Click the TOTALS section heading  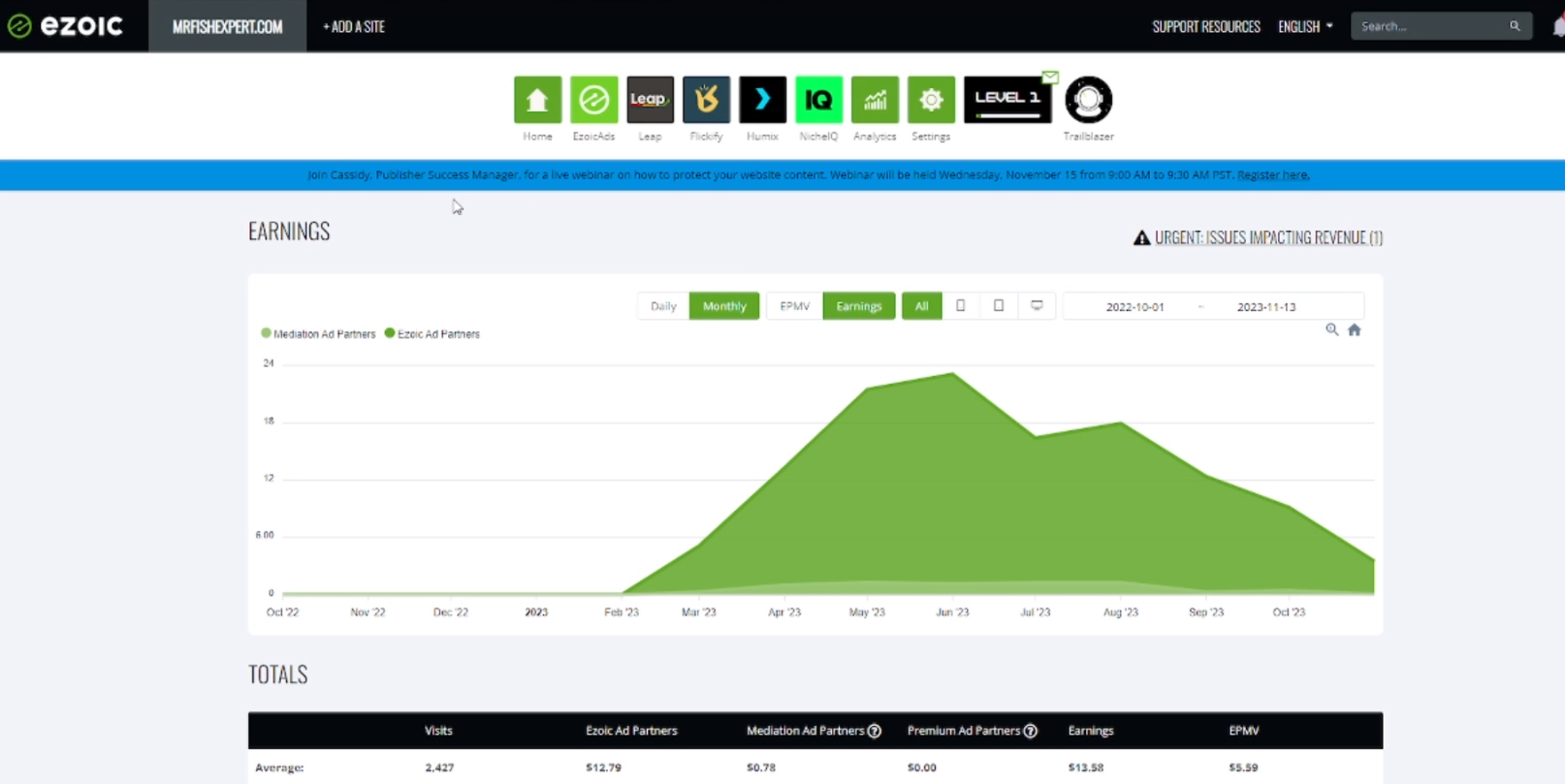point(278,674)
